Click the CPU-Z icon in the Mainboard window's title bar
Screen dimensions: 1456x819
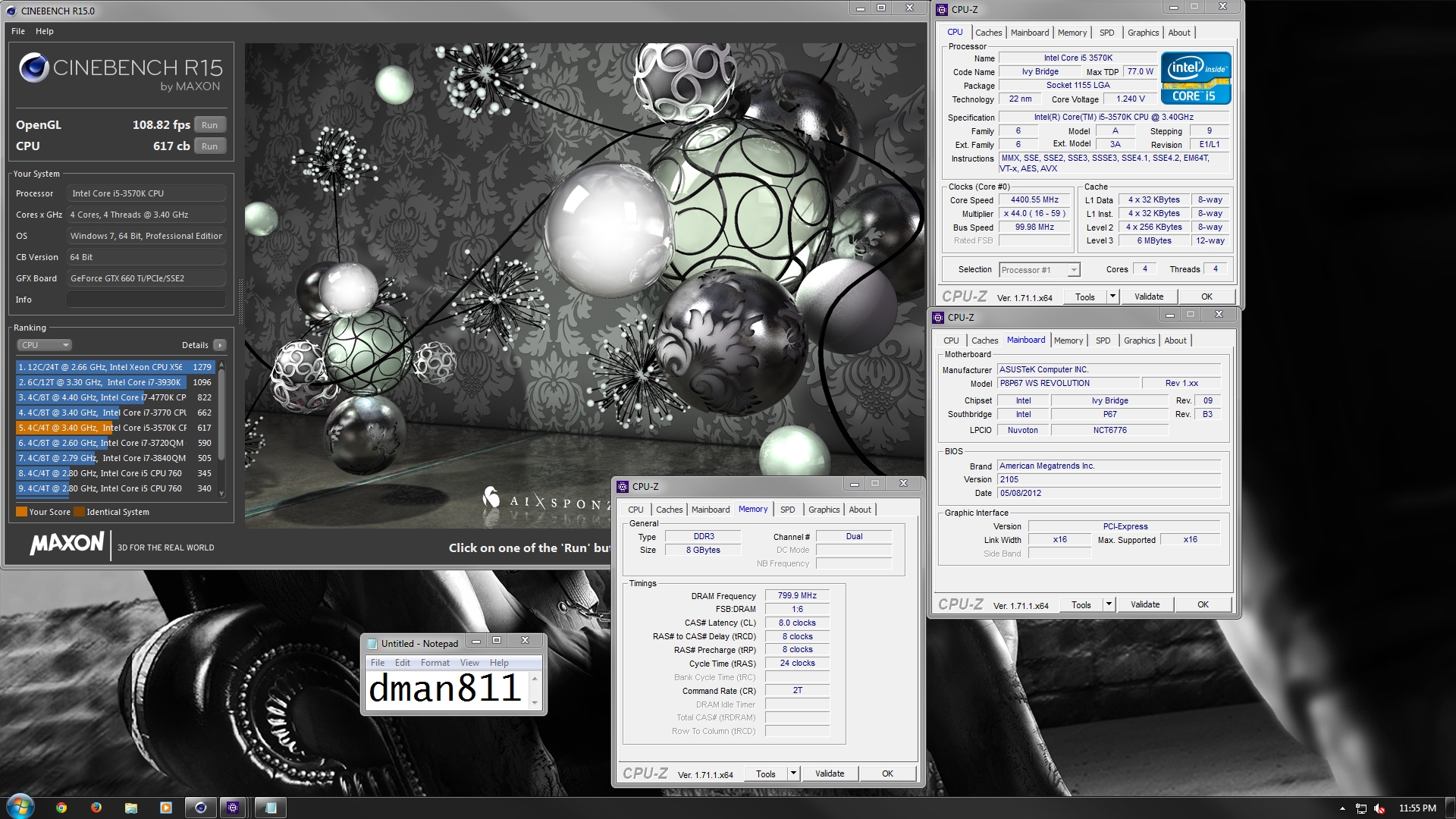(939, 318)
